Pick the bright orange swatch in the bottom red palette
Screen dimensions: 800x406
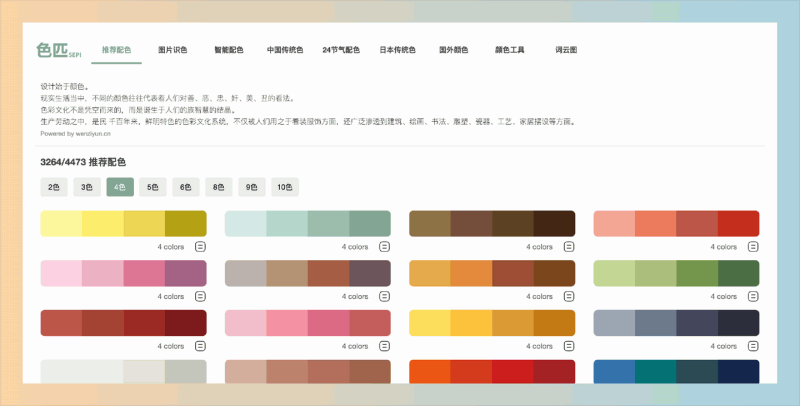[x=430, y=372]
